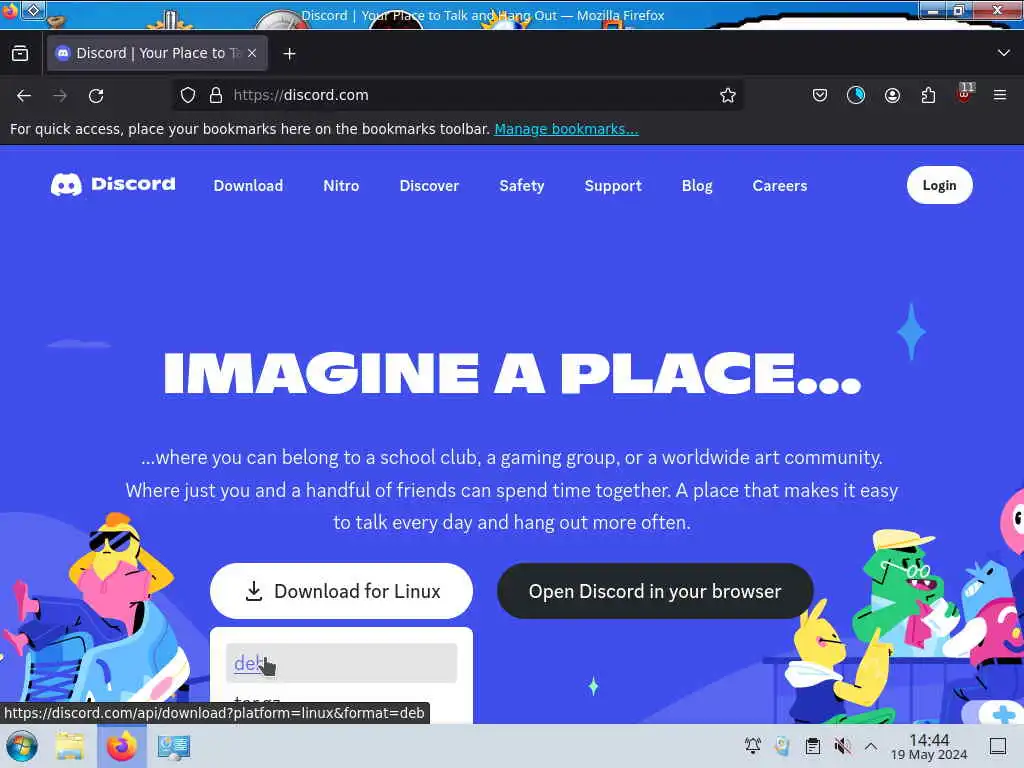Select the Discord browser tab
This screenshot has height=768, width=1024.
click(x=157, y=53)
